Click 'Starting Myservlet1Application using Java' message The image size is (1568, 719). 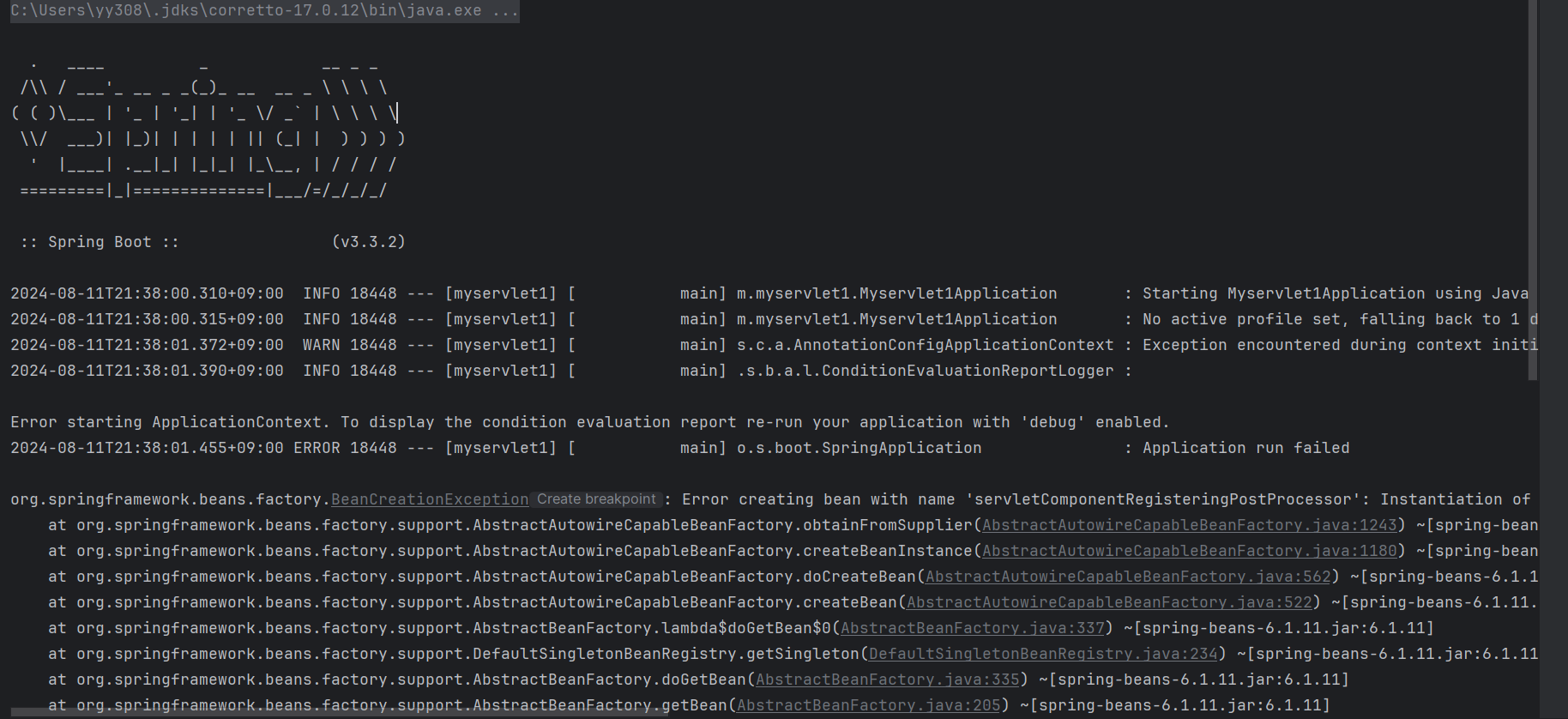[x=1336, y=293]
